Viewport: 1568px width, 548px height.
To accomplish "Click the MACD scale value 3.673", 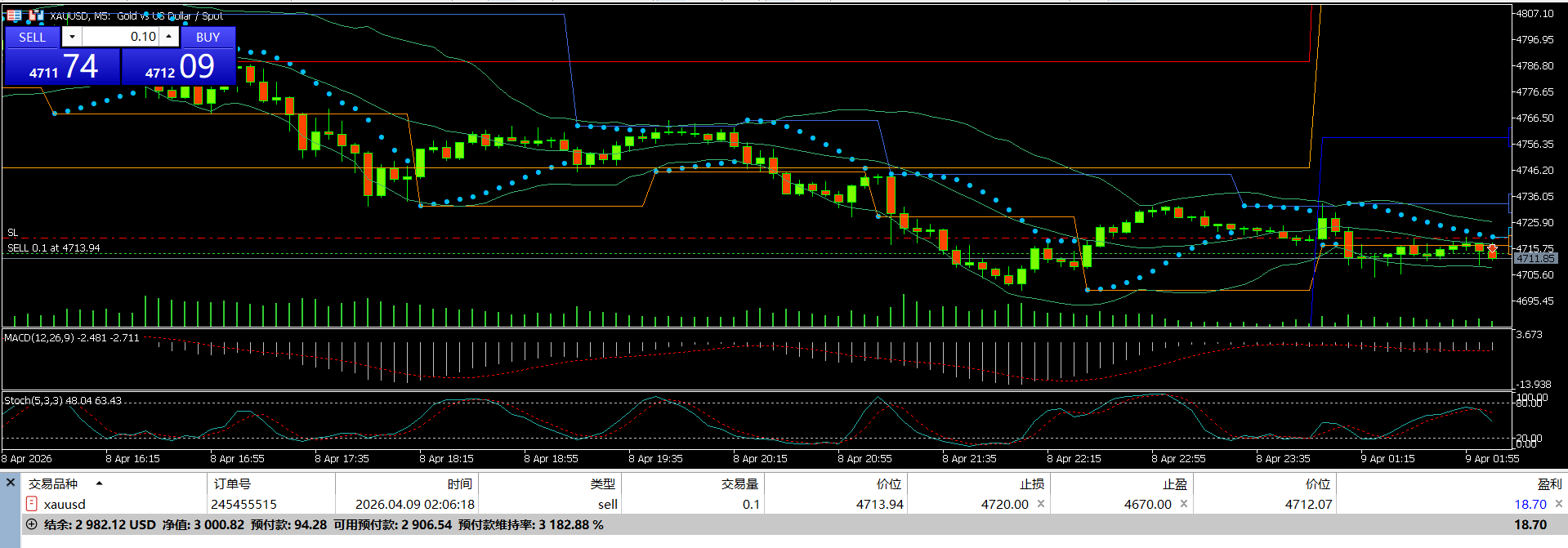I will [1529, 335].
